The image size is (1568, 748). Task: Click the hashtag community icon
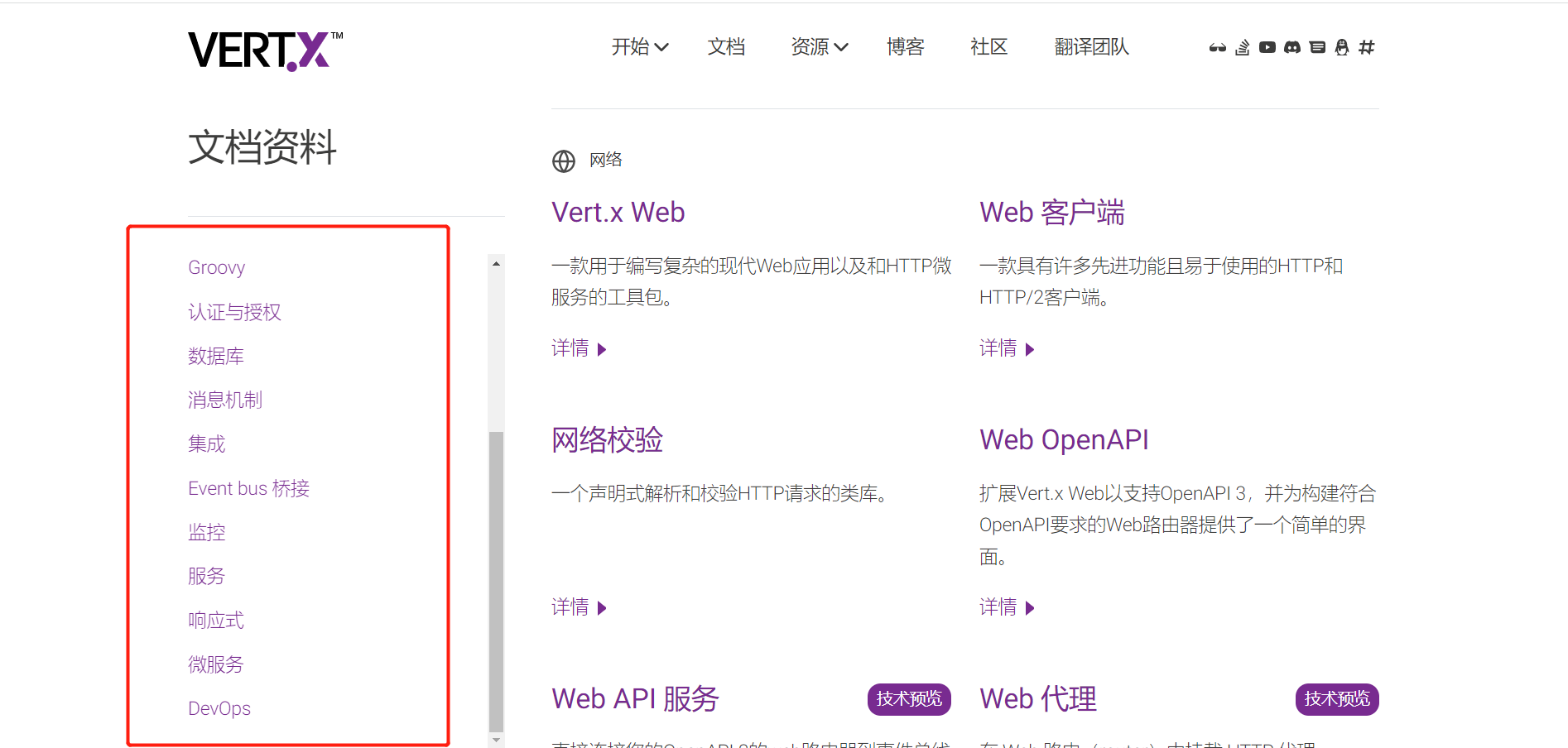tap(1367, 47)
